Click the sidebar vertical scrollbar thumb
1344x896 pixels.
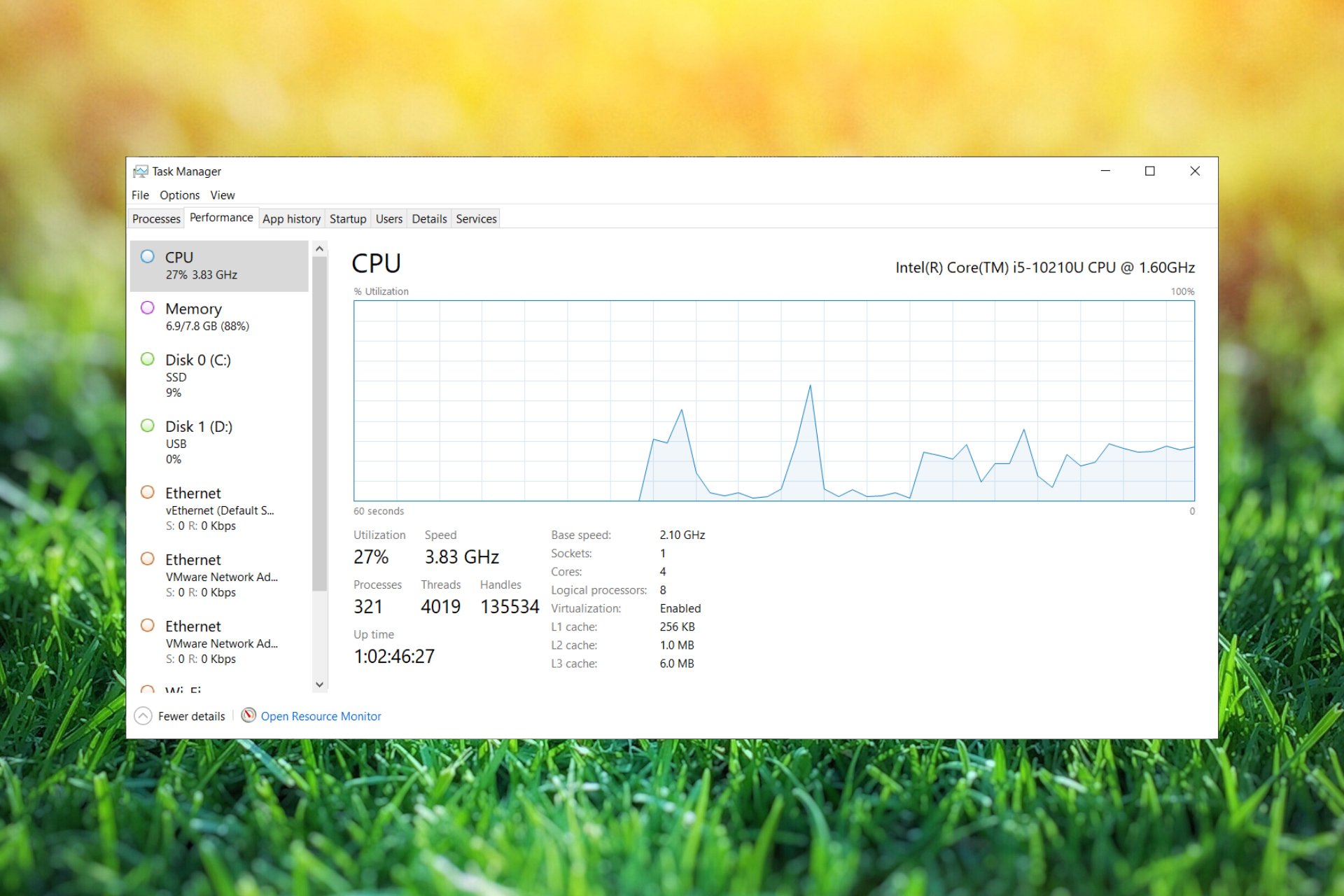(x=320, y=423)
